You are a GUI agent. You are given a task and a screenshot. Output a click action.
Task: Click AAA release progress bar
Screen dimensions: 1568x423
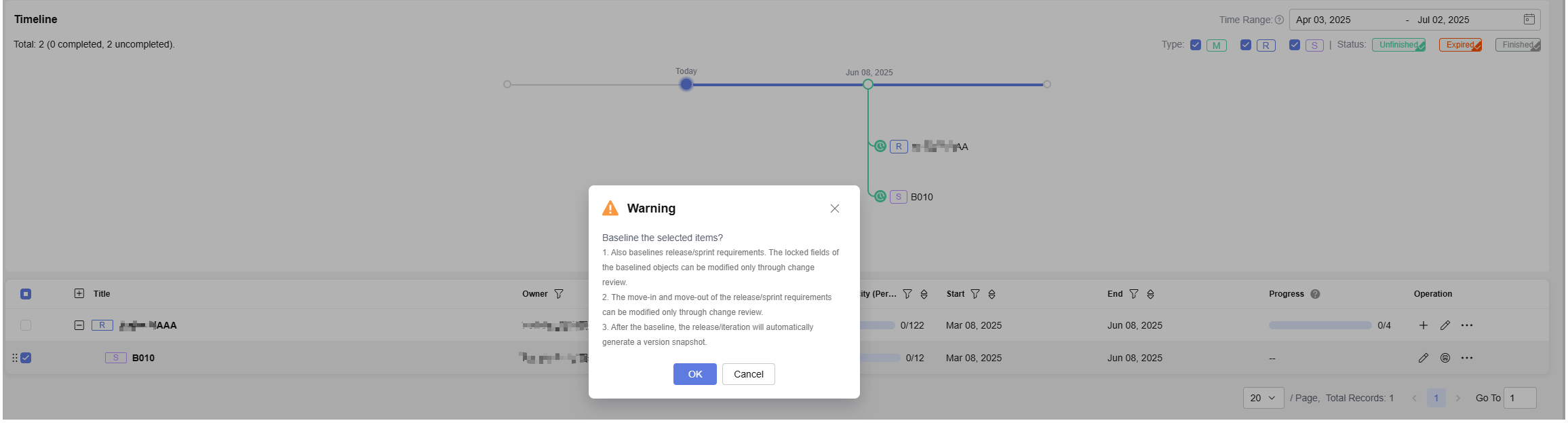pos(1320,325)
